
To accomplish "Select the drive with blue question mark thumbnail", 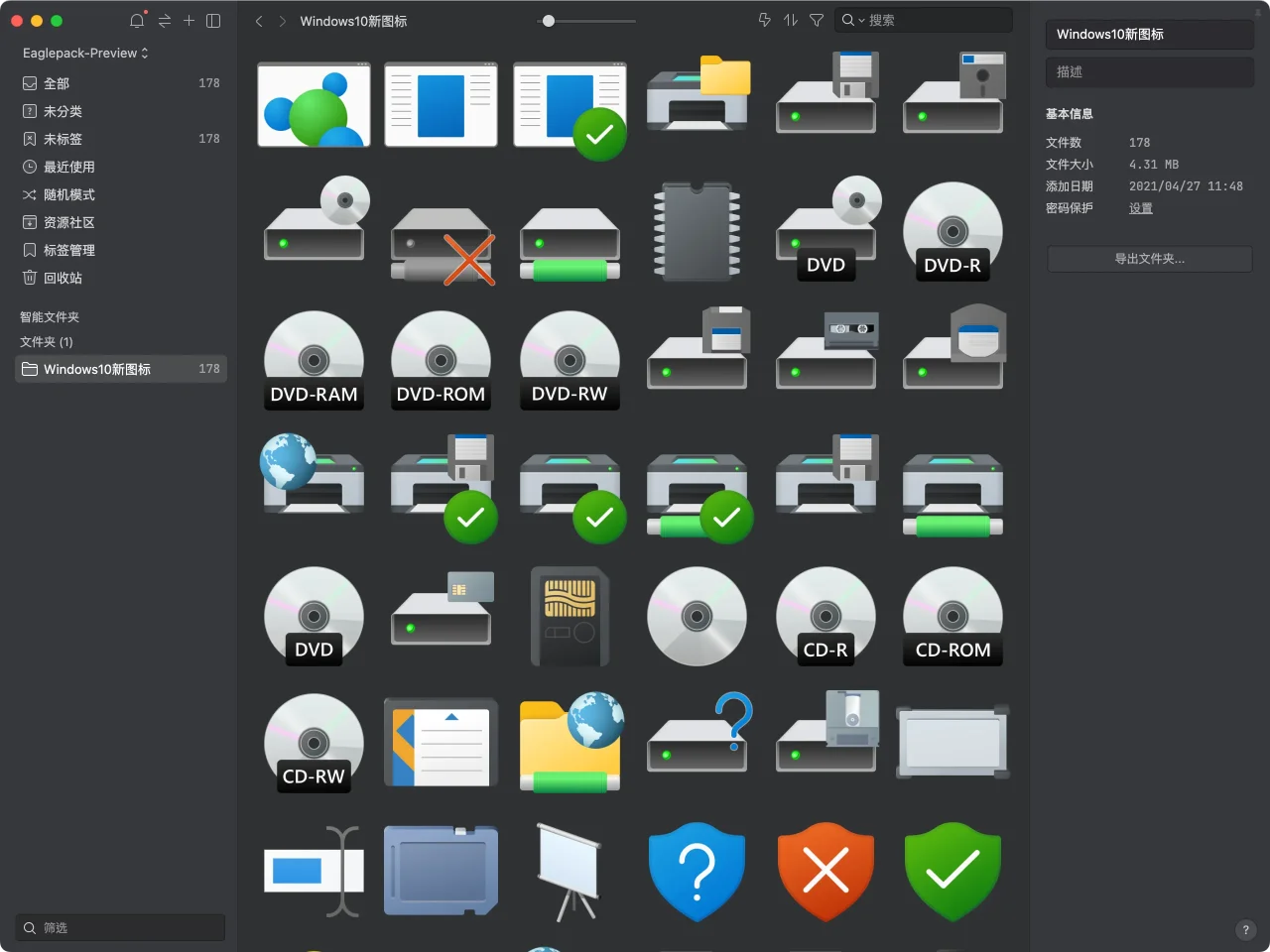I will coord(700,732).
